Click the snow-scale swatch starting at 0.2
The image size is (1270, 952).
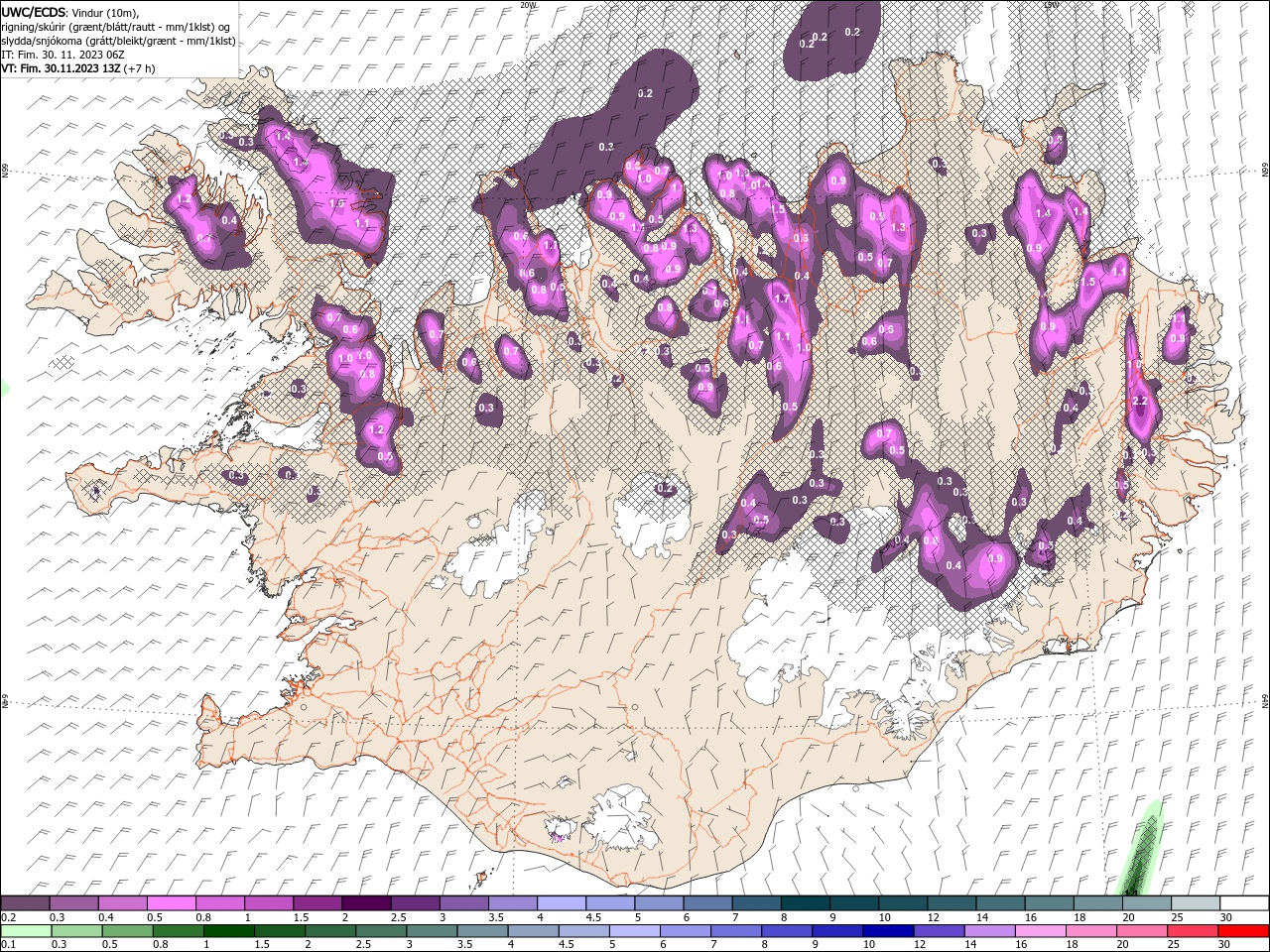26,903
